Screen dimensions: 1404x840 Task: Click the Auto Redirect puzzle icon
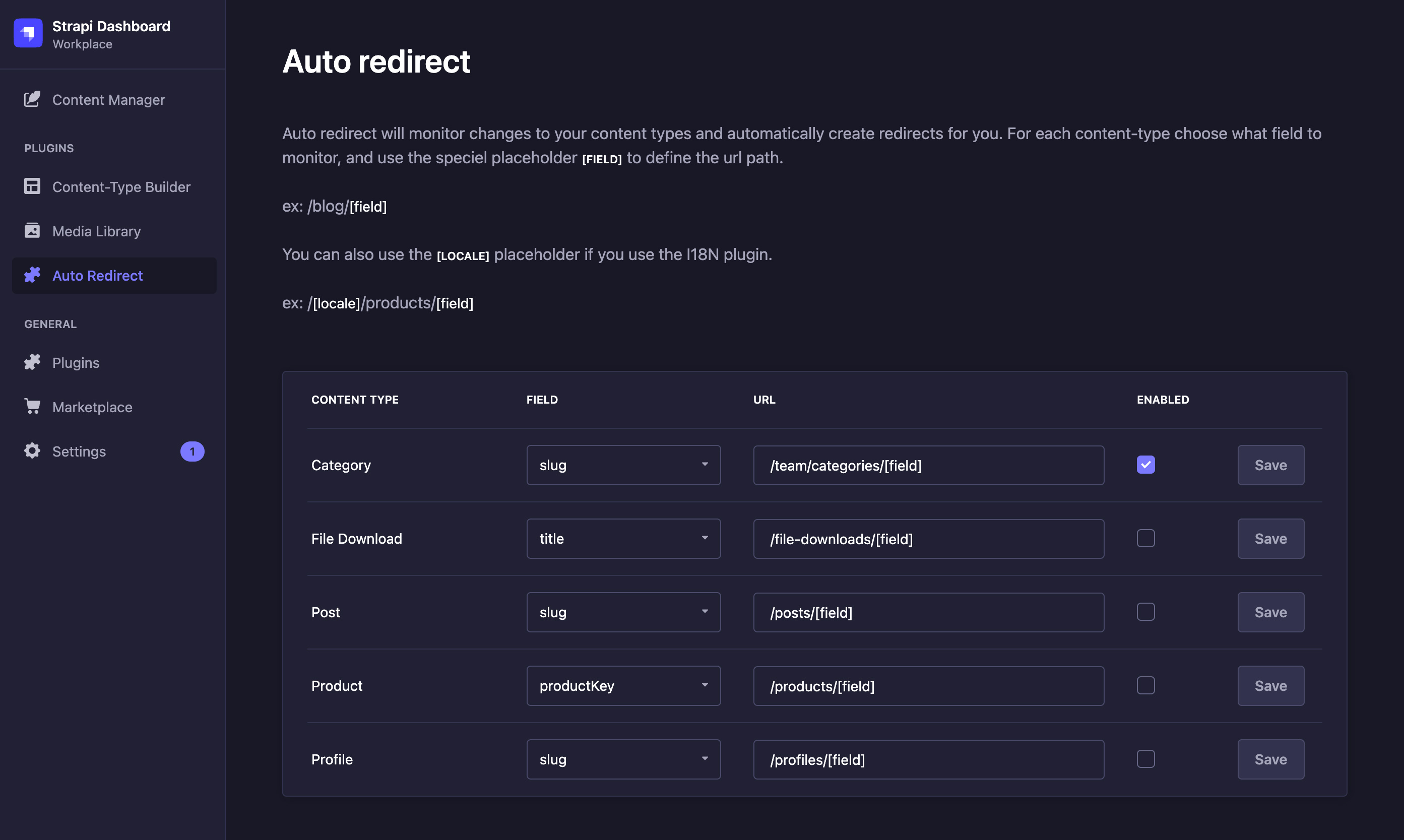(32, 275)
